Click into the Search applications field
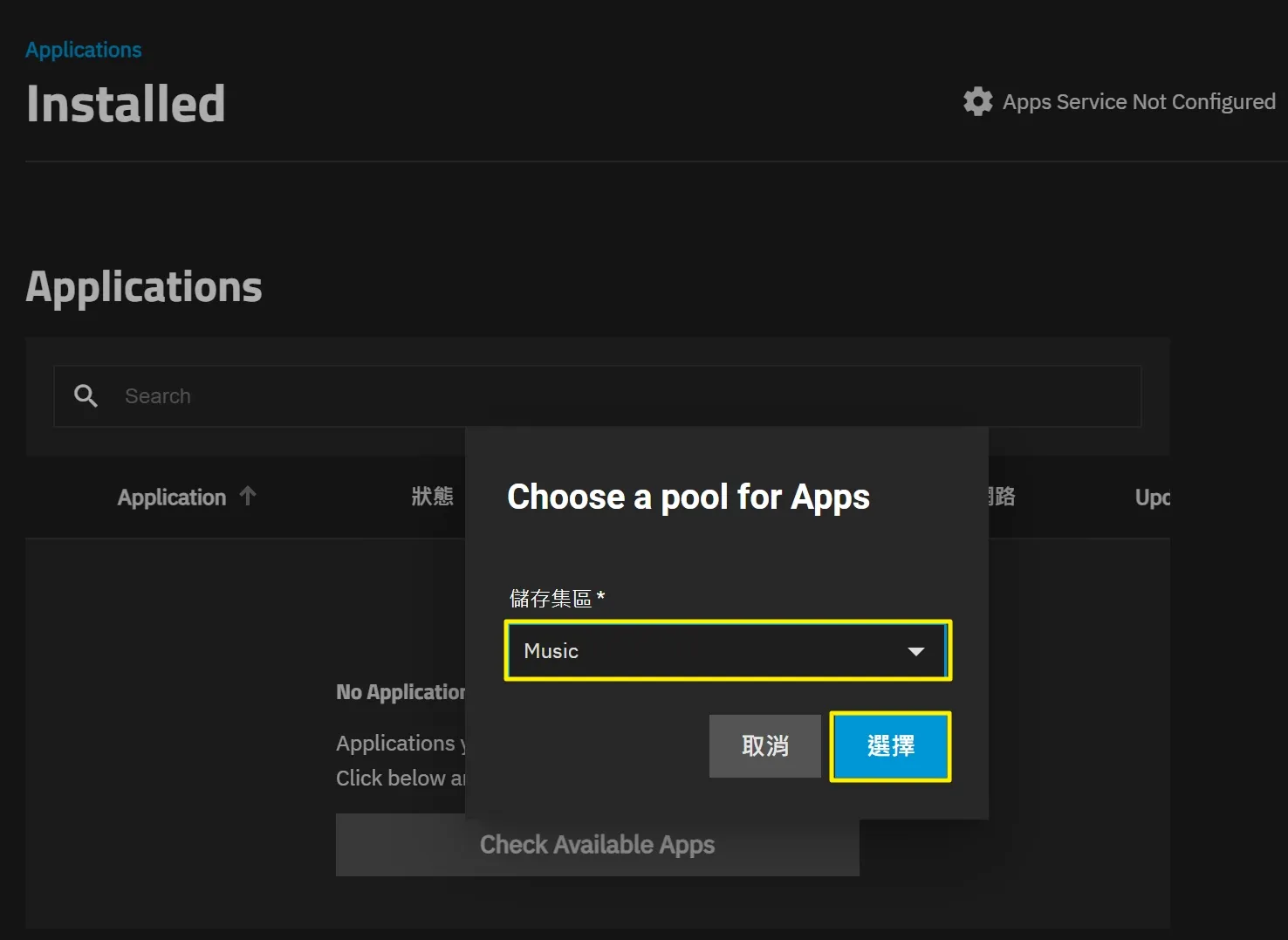The height and width of the screenshot is (940, 1288). click(x=598, y=396)
